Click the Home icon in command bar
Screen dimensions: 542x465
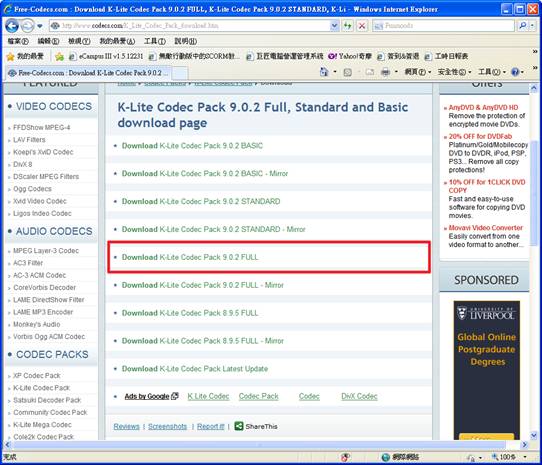pos(324,72)
